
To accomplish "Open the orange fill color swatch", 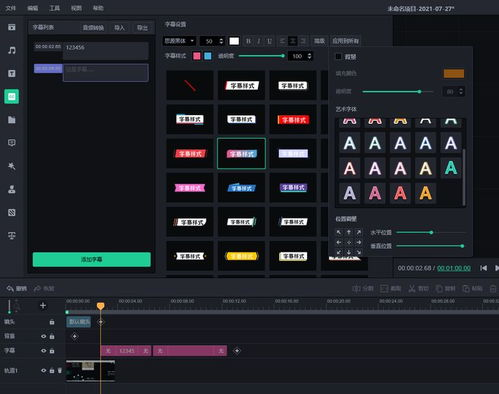I will (454, 73).
